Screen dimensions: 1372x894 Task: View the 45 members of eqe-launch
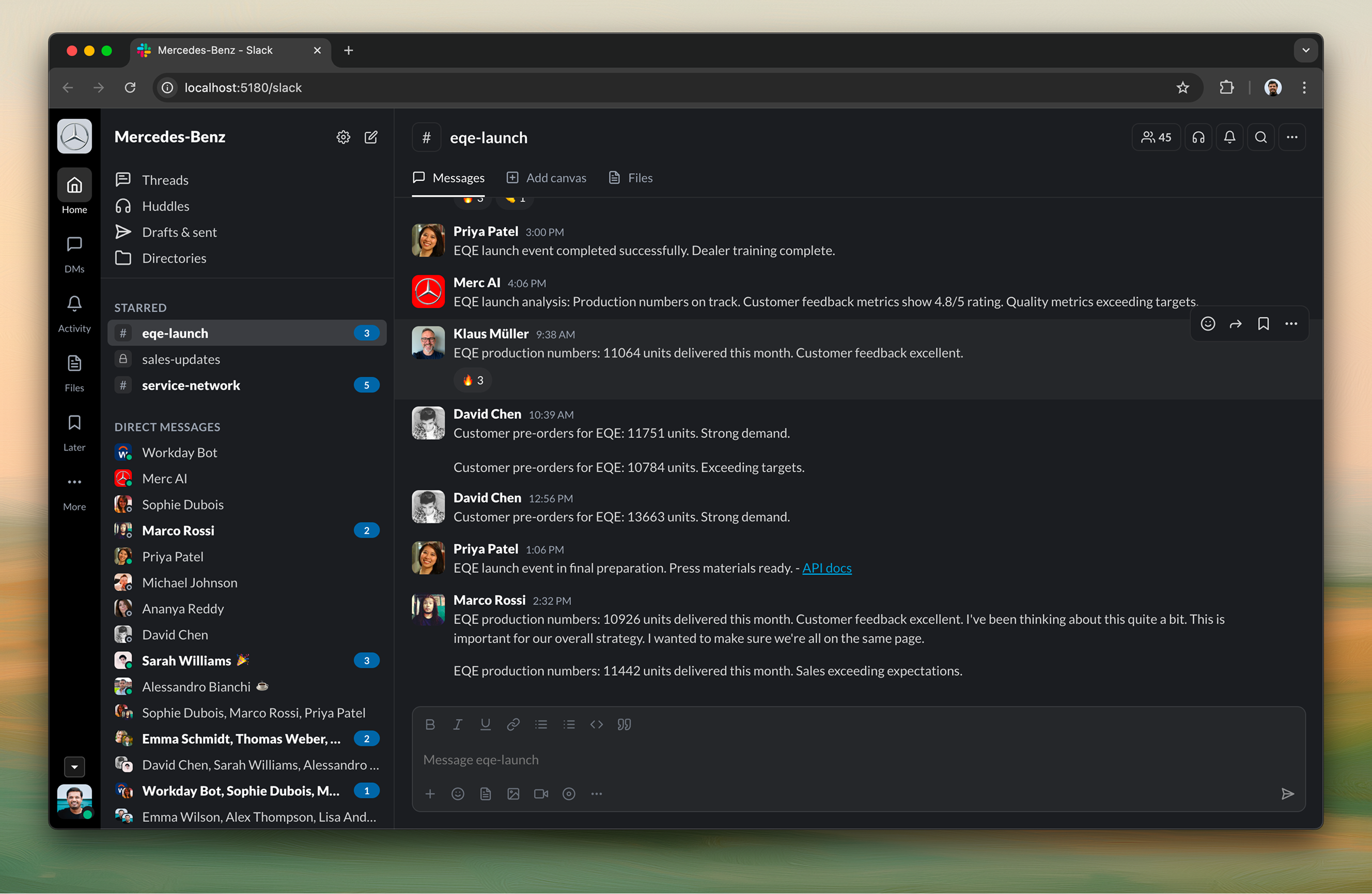tap(1155, 137)
